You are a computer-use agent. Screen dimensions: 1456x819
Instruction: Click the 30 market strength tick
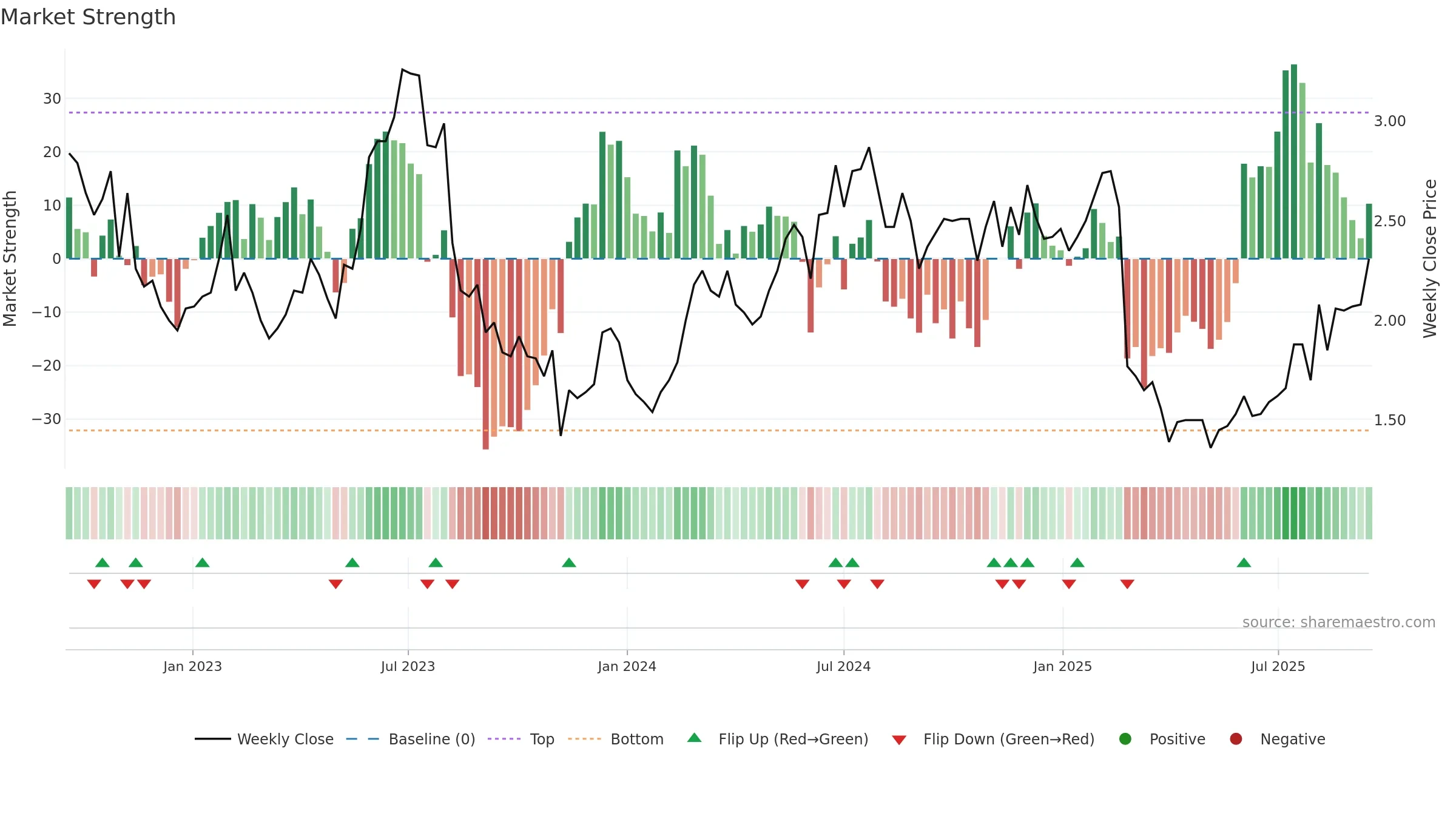click(x=52, y=99)
